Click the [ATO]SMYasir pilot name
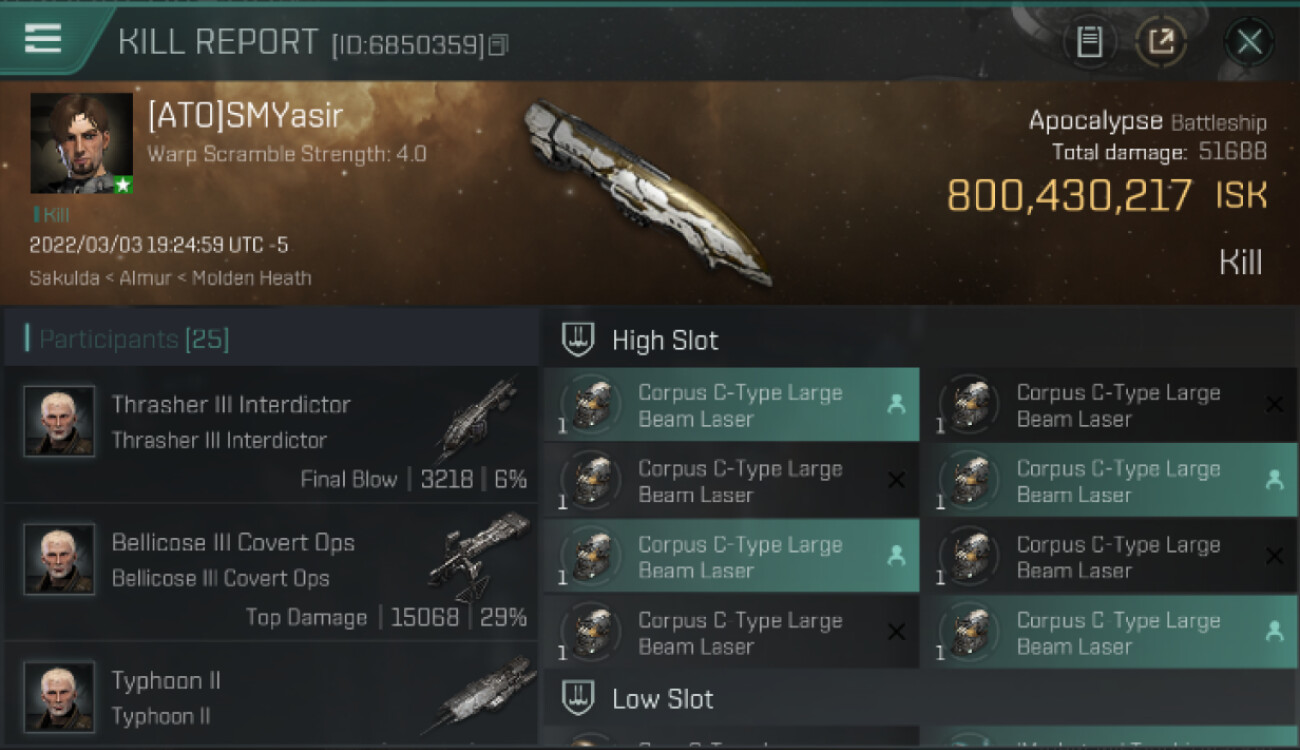The width and height of the screenshot is (1300, 750). coord(245,116)
